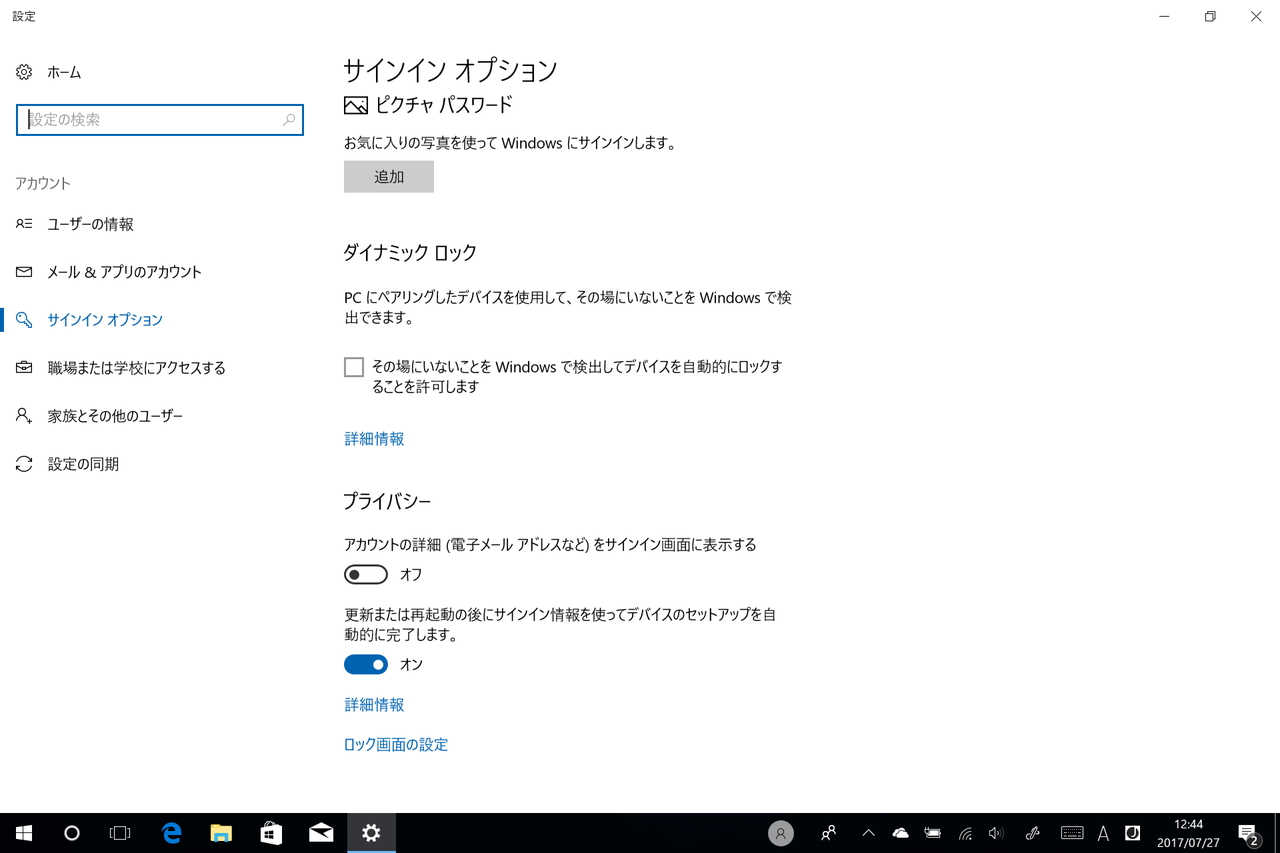Click the ピクチャ パスワード picture icon

[355, 104]
